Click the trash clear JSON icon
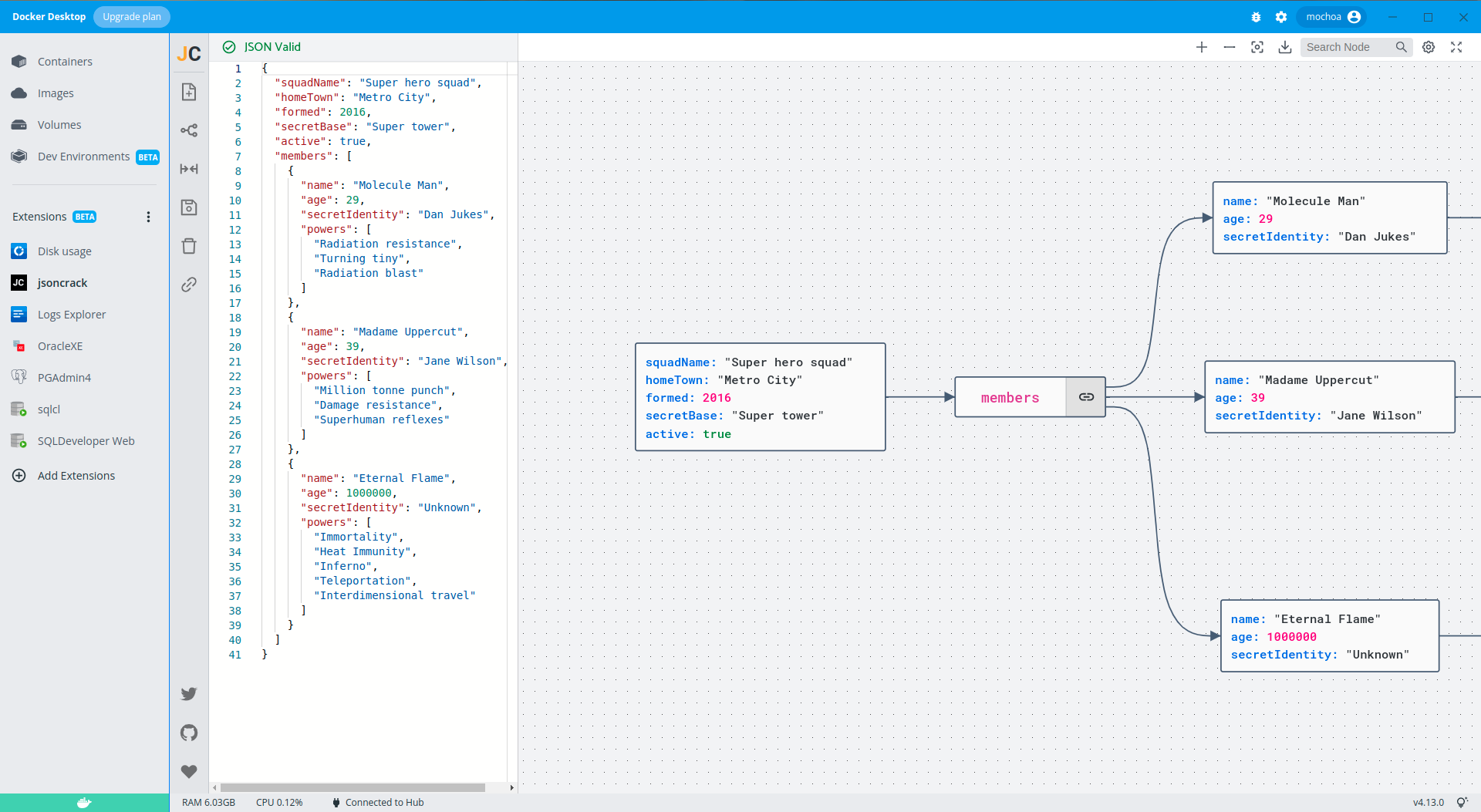The width and height of the screenshot is (1481, 812). pyautogui.click(x=189, y=246)
